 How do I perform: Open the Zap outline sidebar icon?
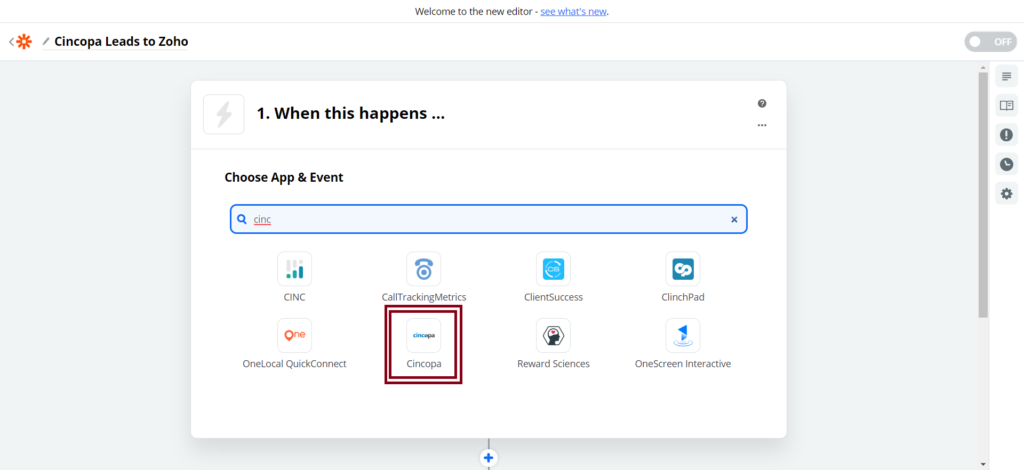click(1006, 77)
